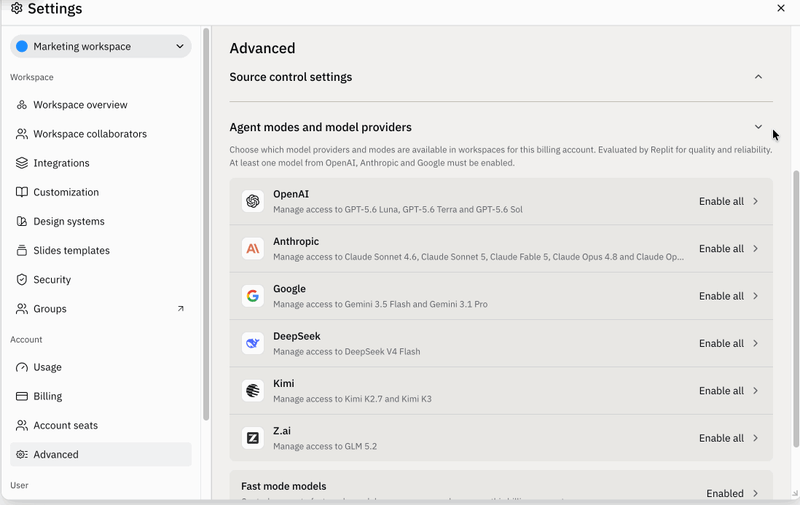This screenshot has height=505, width=800.
Task: Open Workspace collaborators settings
Action: coord(101,134)
